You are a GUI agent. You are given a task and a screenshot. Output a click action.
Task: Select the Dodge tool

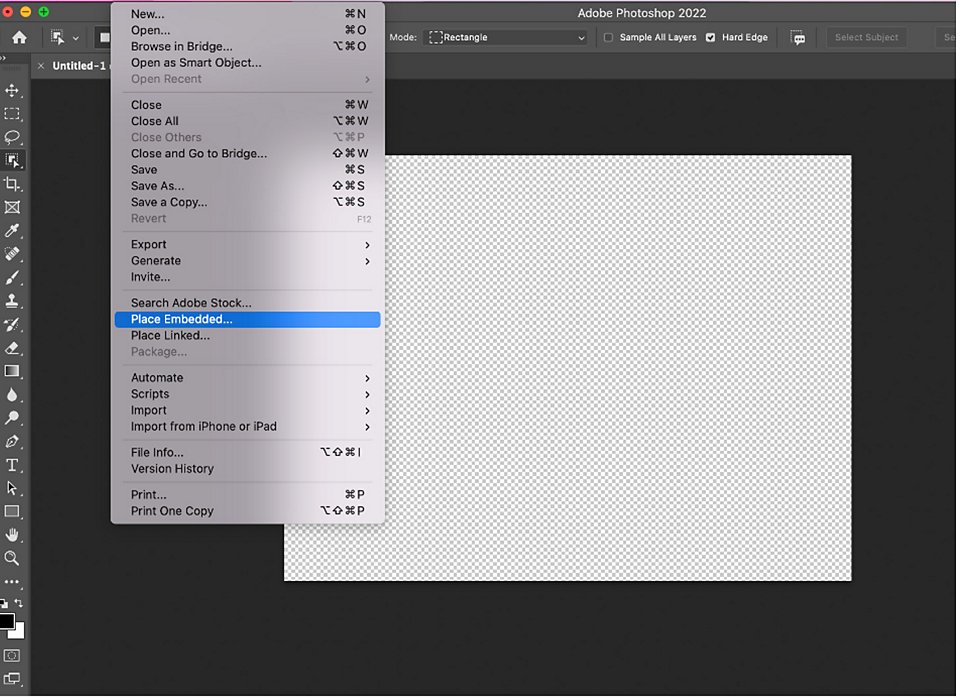pos(12,418)
